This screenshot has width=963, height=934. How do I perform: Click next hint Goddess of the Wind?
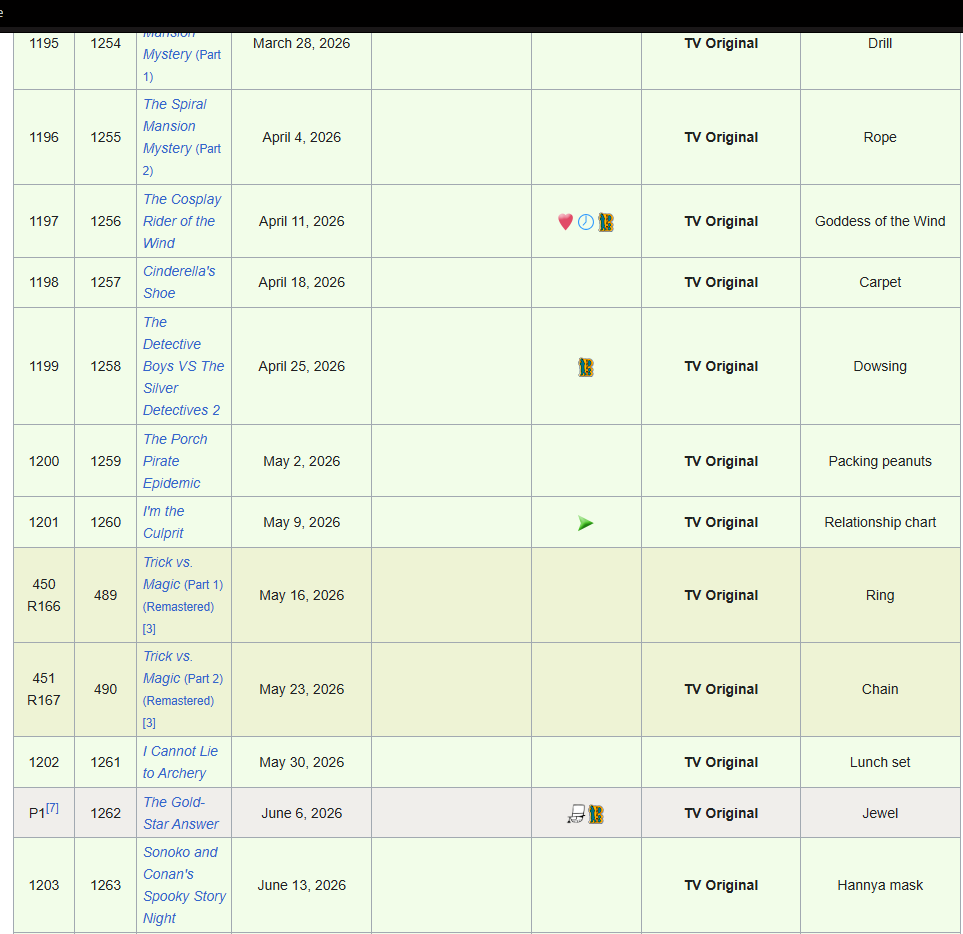coord(879,221)
